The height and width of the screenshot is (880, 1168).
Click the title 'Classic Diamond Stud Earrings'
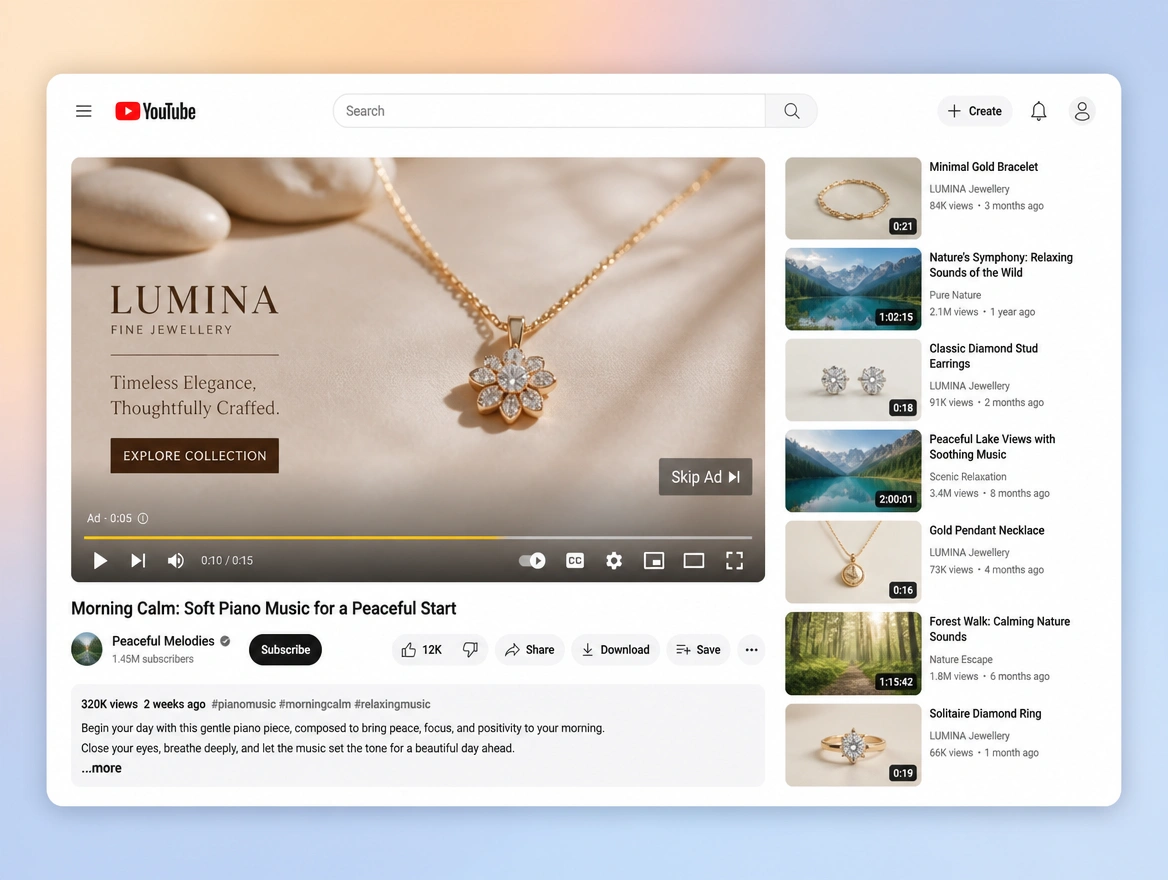coord(983,355)
